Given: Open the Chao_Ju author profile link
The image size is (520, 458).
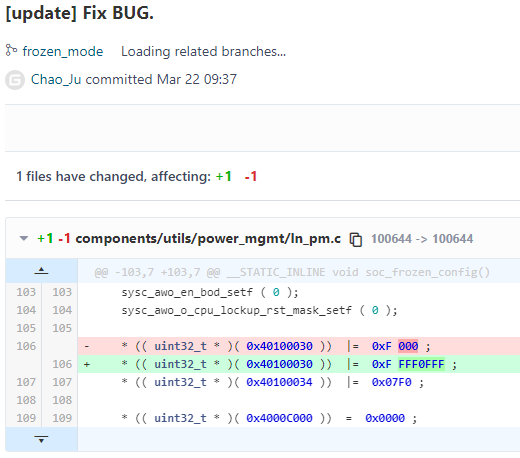Looking at the screenshot, I should pyautogui.click(x=56, y=79).
